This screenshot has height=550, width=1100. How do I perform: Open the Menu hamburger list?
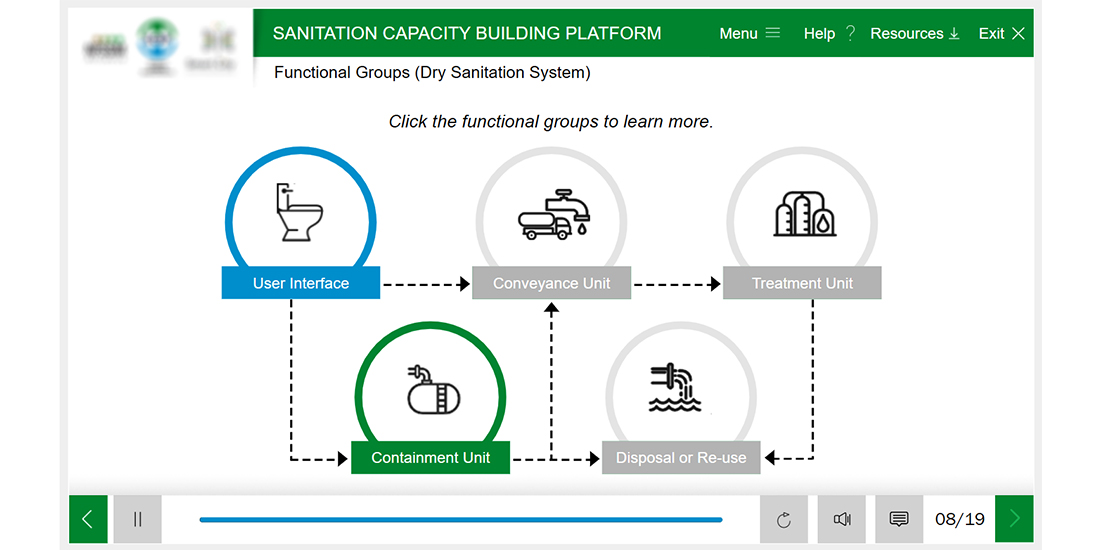[x=749, y=34]
